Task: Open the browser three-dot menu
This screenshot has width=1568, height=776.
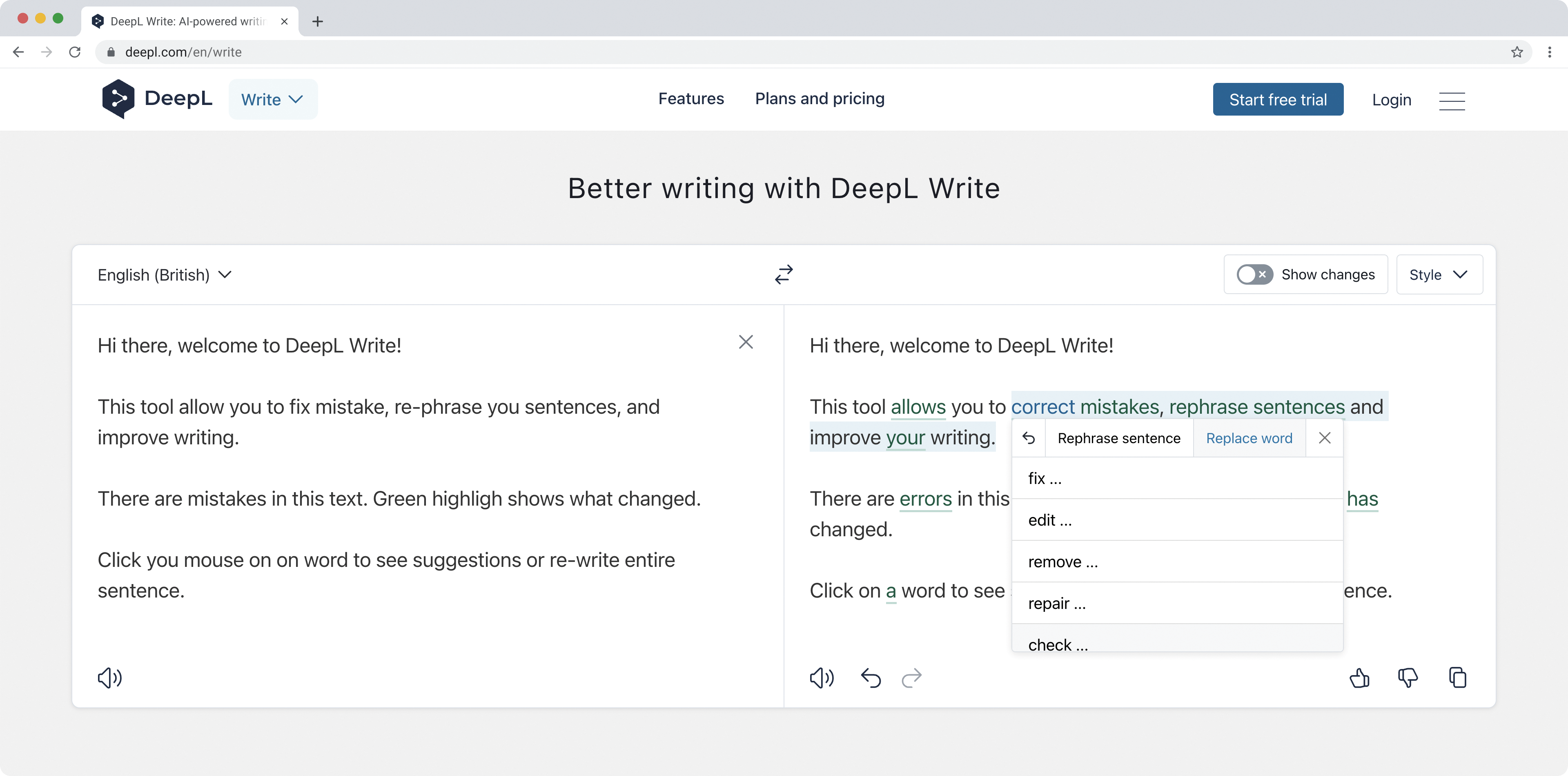Action: [1549, 52]
